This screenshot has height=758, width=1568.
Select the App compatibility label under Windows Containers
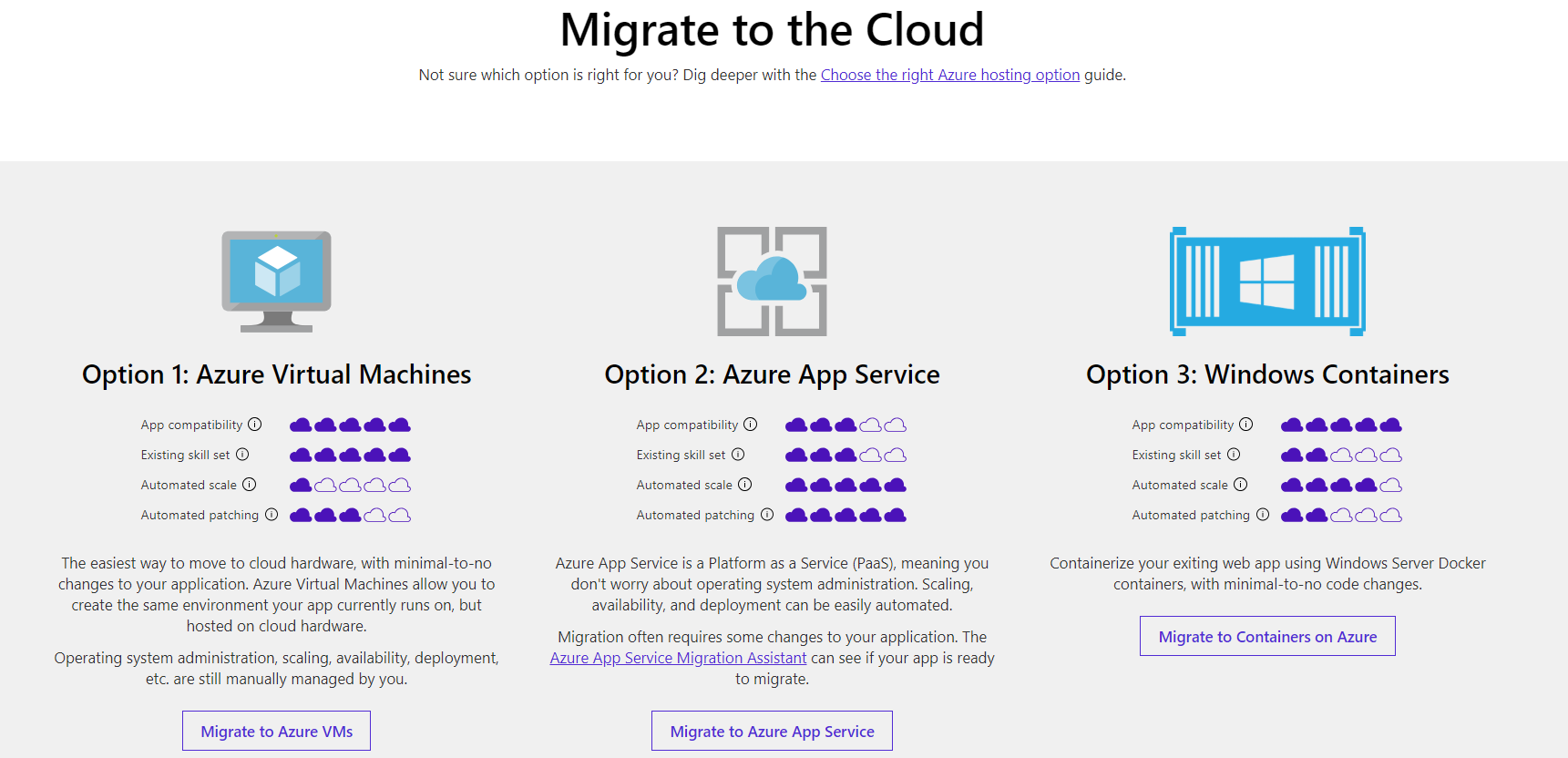[x=1183, y=425]
